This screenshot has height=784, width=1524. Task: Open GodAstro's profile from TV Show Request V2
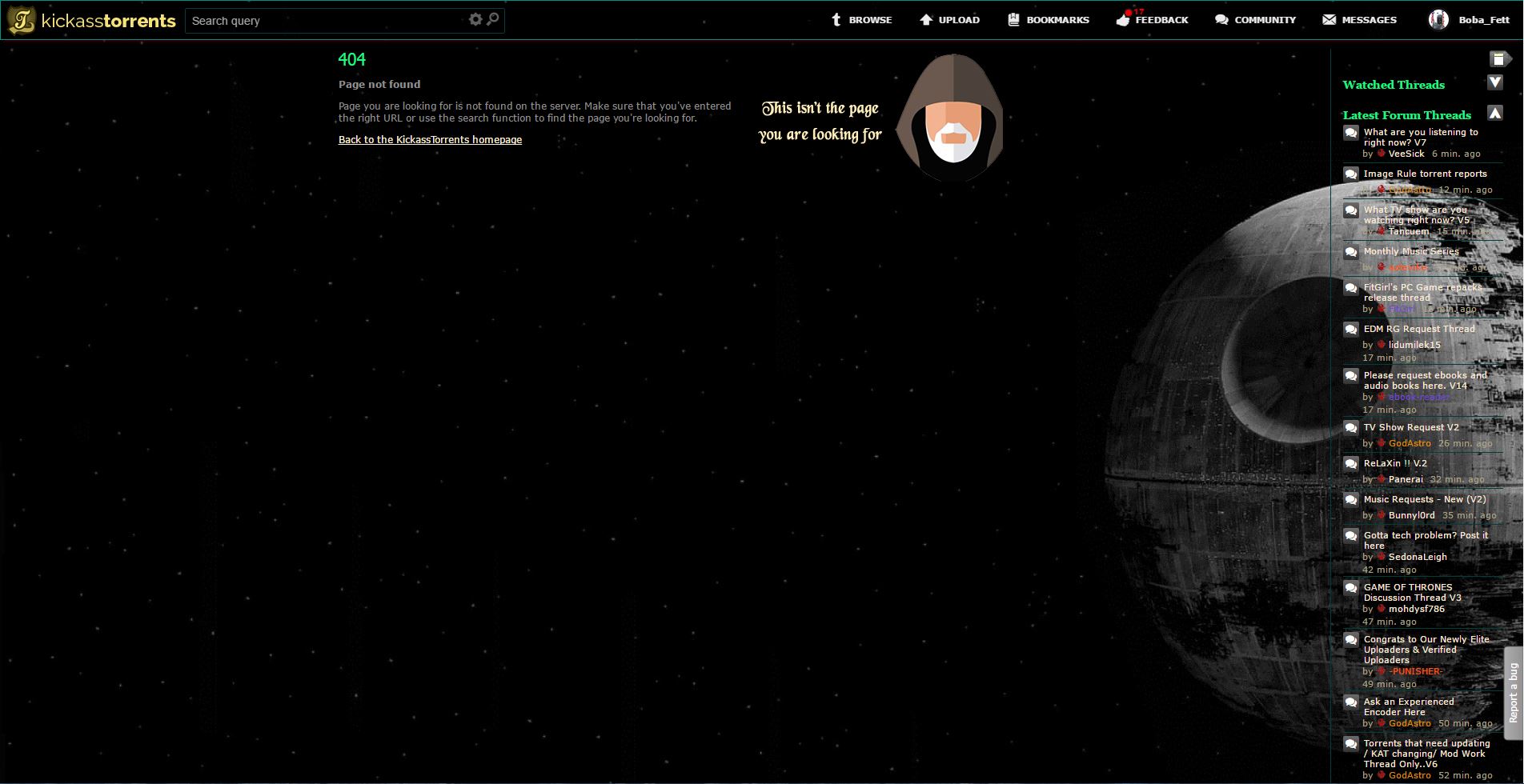[x=1411, y=442]
